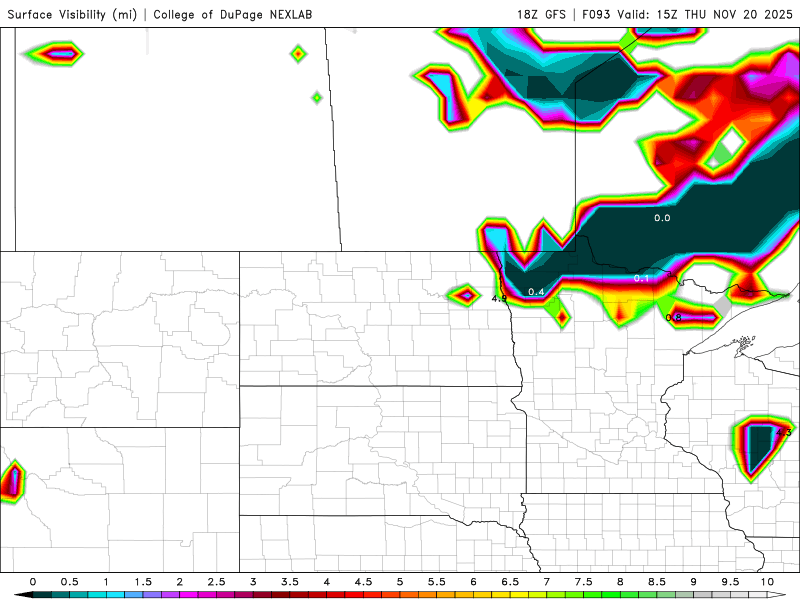Screen dimensions: 800x600
Task: Select the '18Z GFS' model run text
Action: (x=541, y=14)
